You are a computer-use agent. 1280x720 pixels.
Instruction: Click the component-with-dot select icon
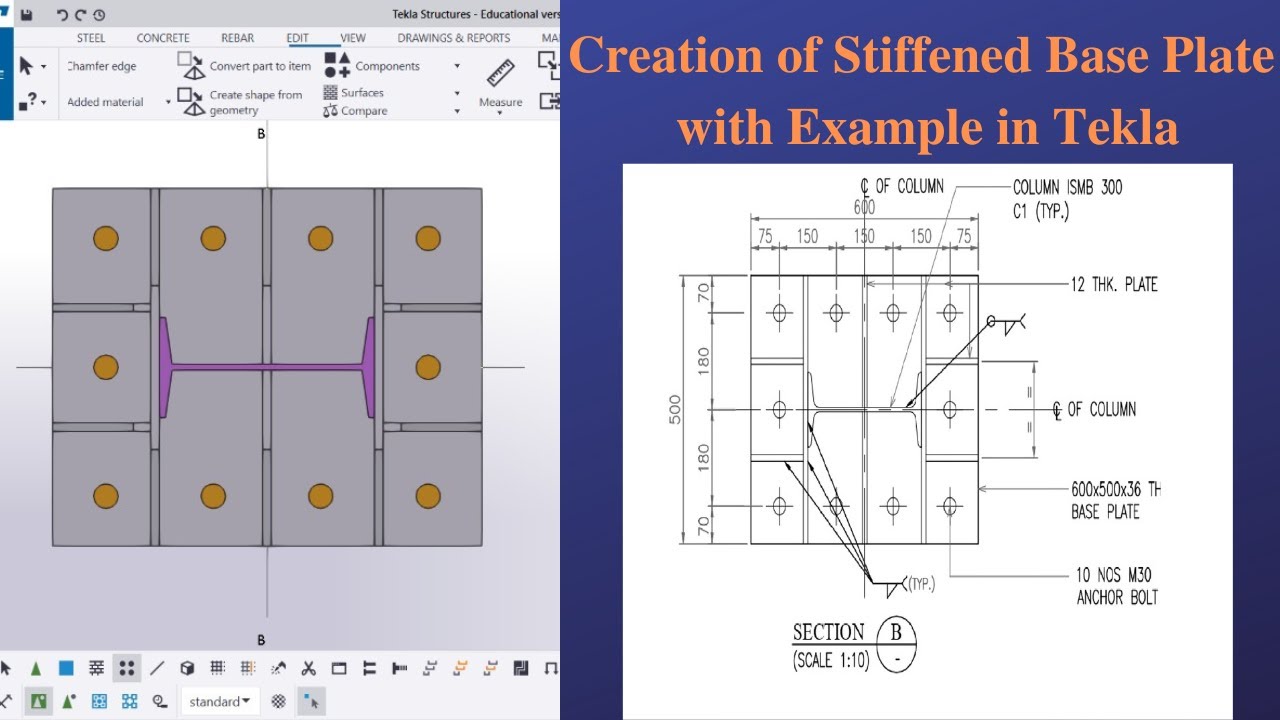tap(68, 701)
